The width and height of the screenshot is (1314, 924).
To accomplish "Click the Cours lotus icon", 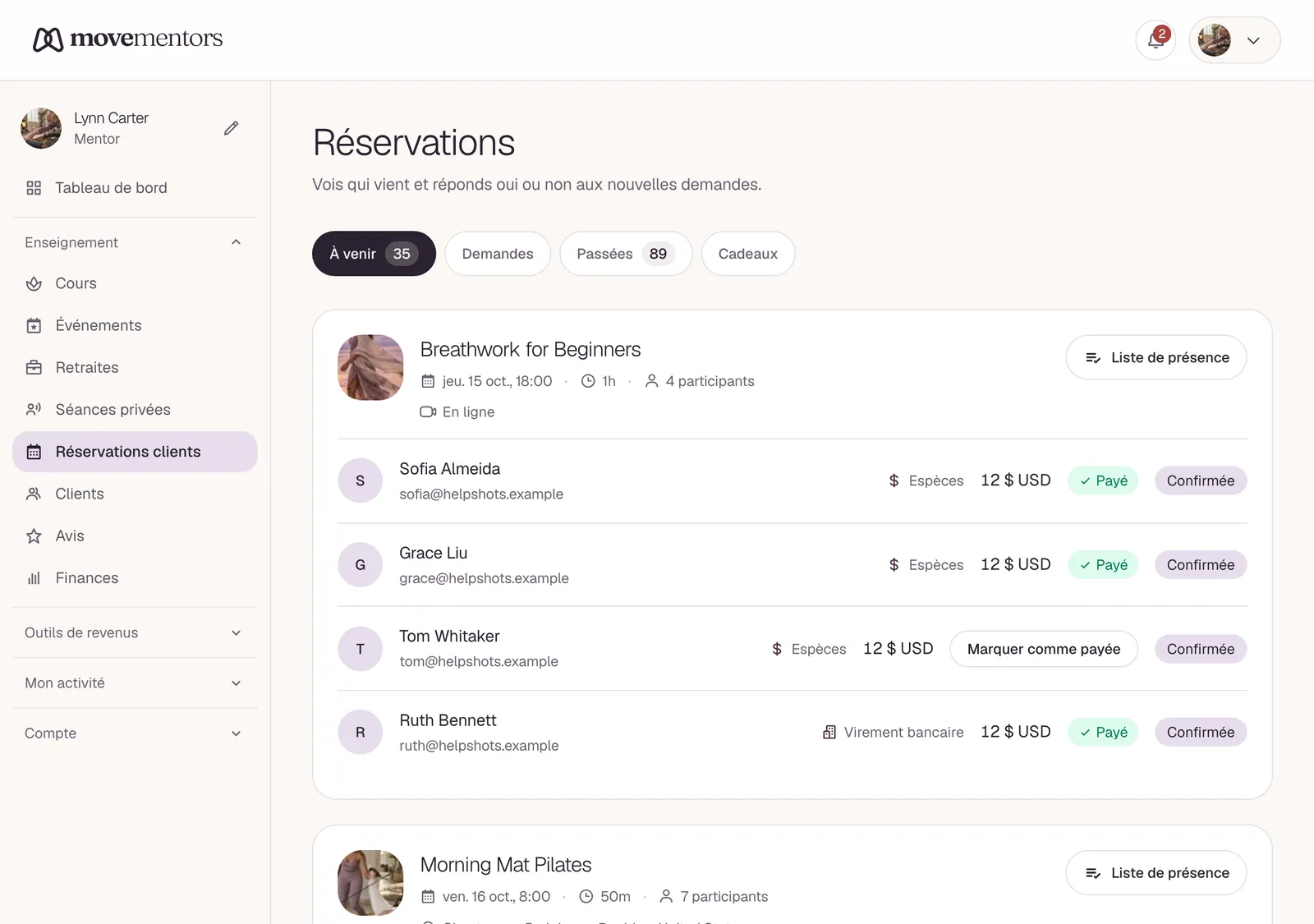I will pos(34,283).
